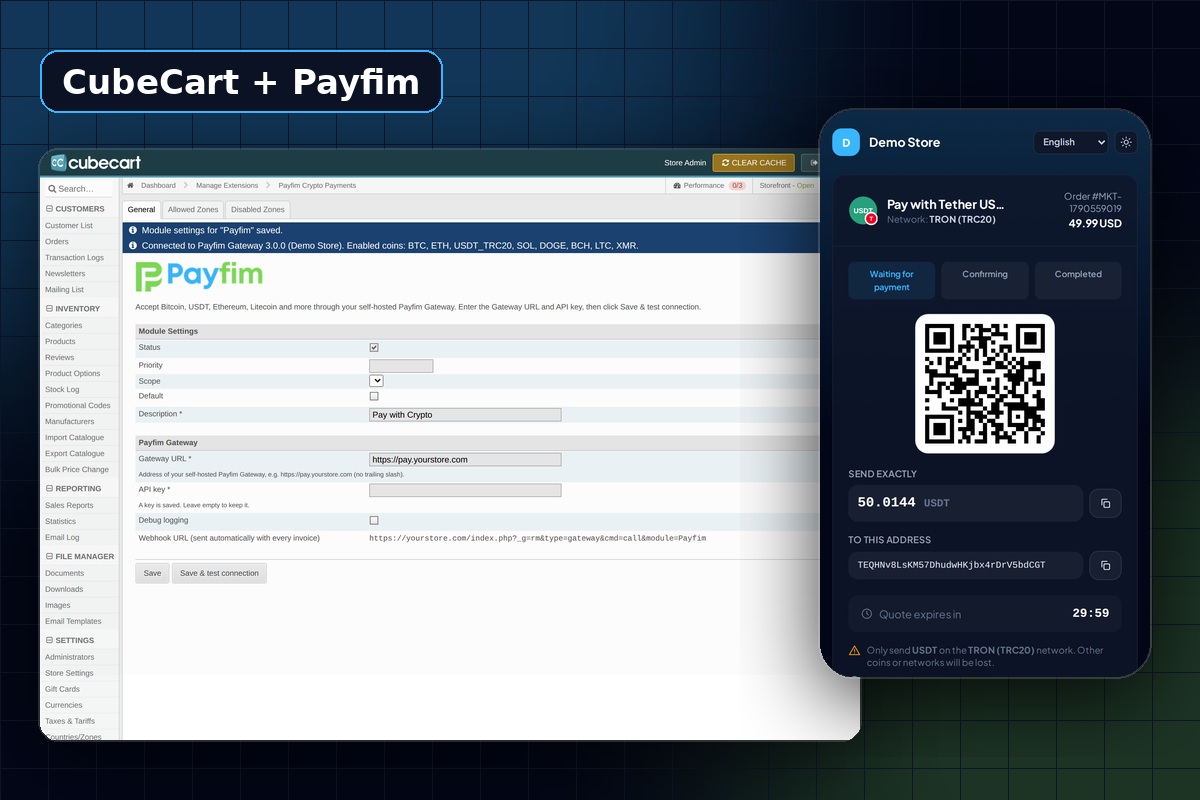Click the Gateway URL input field
The width and height of the screenshot is (1200, 800).
click(465, 460)
